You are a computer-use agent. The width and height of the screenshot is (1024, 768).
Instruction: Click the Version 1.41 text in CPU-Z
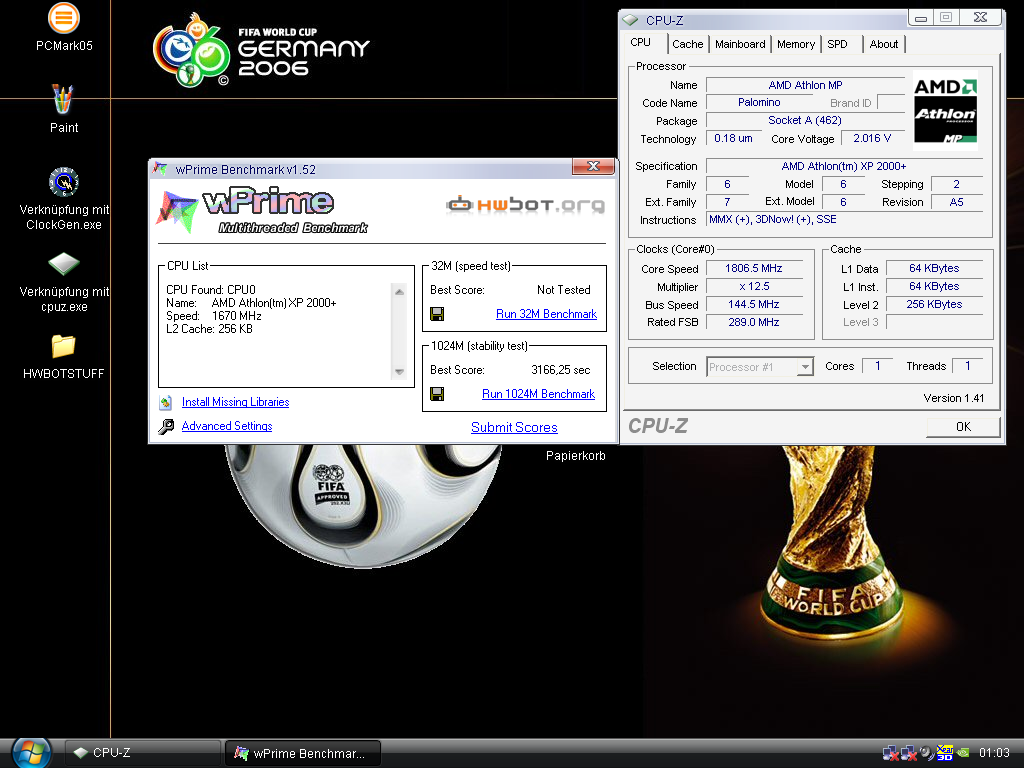pos(953,398)
